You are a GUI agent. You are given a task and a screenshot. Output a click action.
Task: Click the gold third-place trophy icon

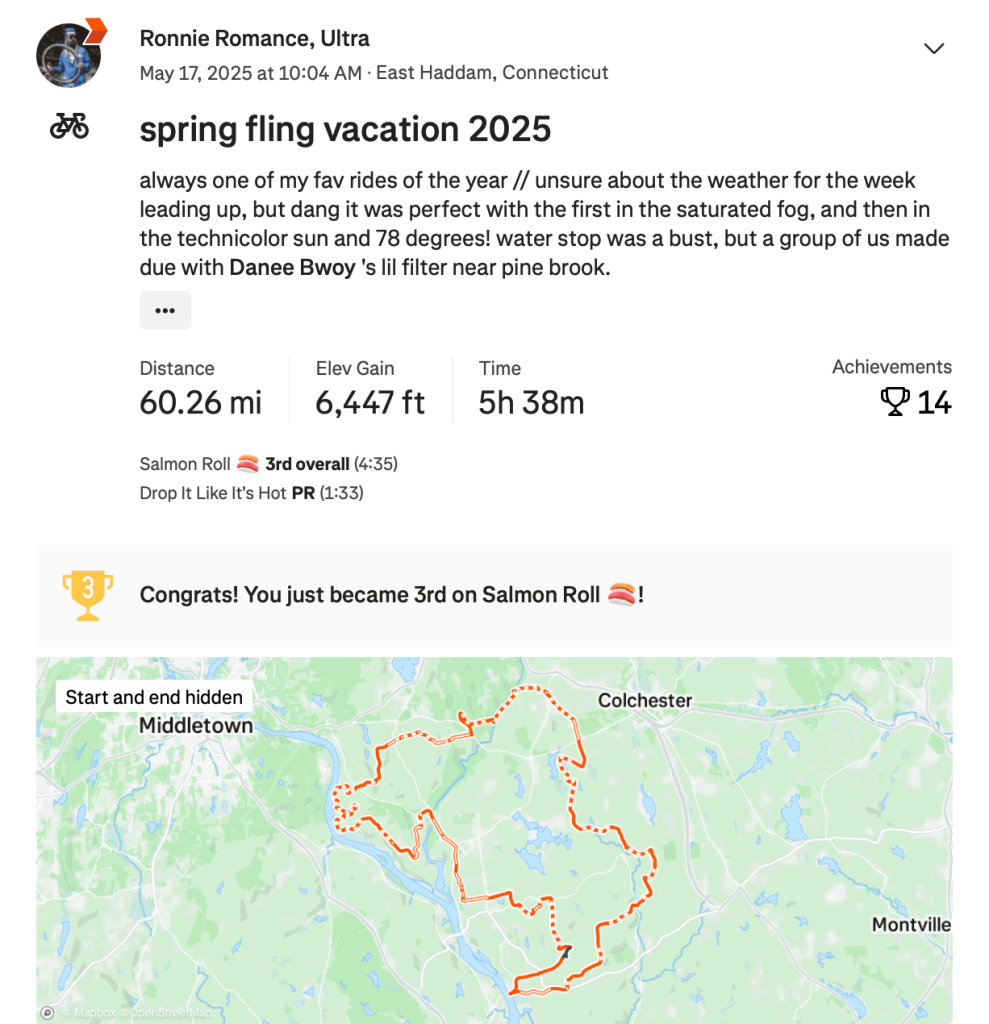88,595
